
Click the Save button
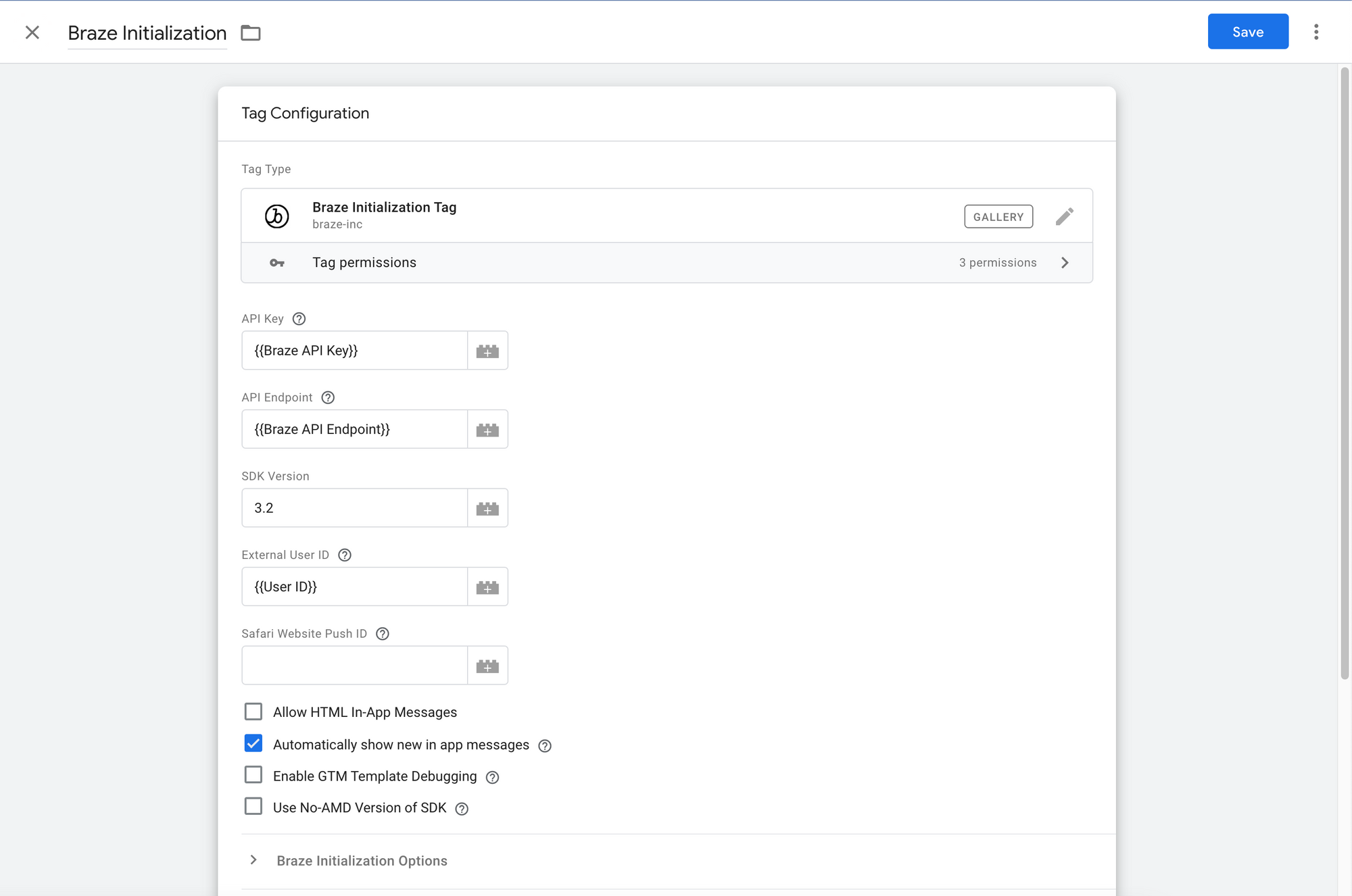click(1248, 32)
